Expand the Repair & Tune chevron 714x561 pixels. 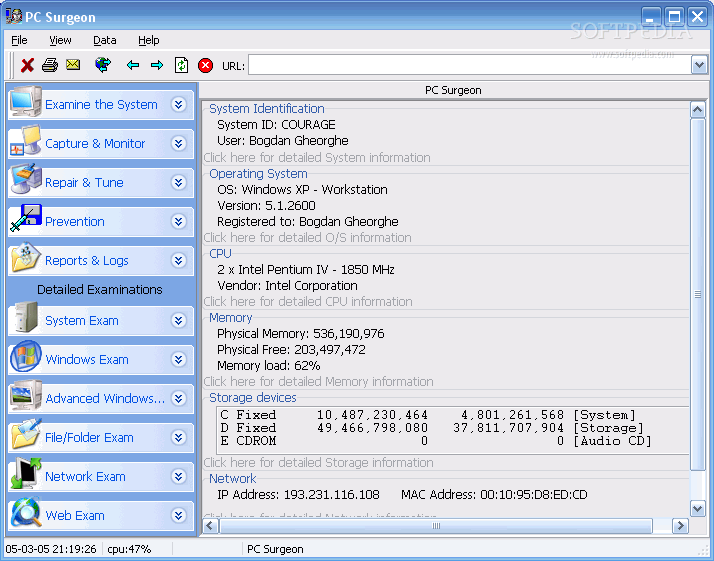click(x=178, y=183)
